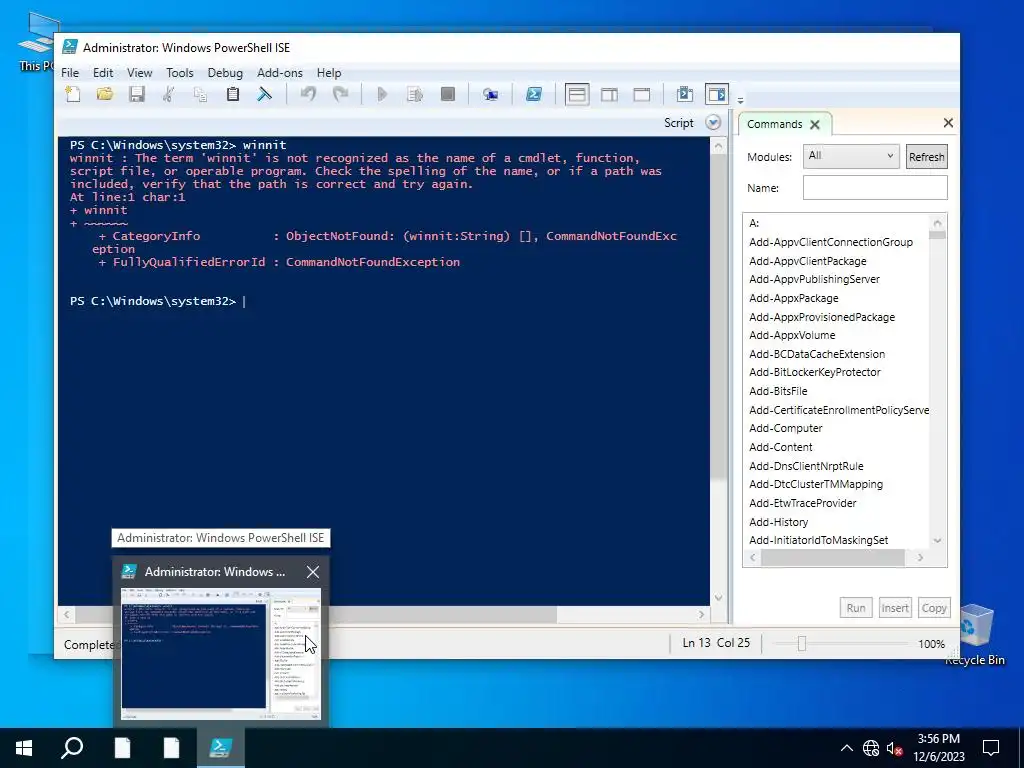Select Add-History command
Image resolution: width=1024 pixels, height=768 pixels.
tap(778, 522)
